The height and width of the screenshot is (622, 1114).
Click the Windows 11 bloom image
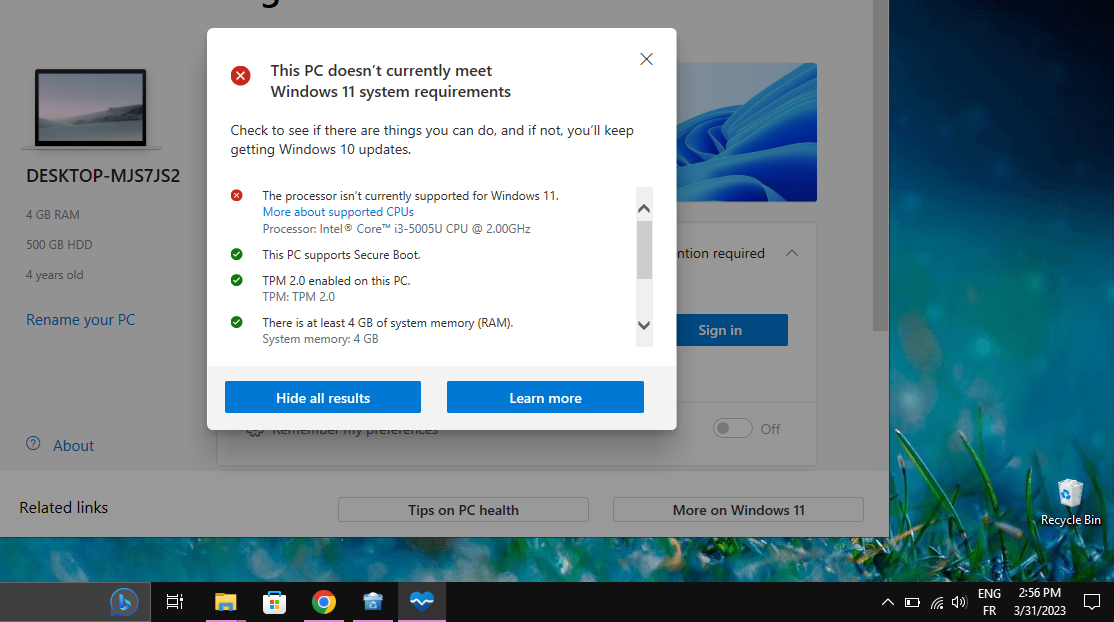[746, 132]
